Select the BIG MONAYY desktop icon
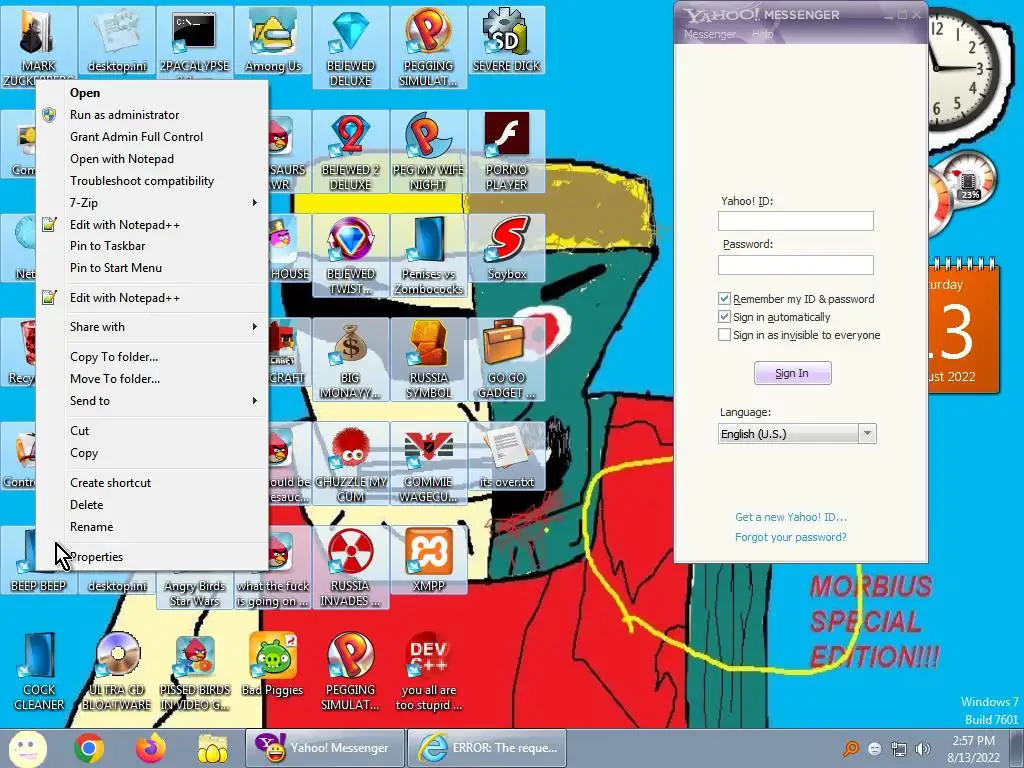This screenshot has height=768, width=1024. (x=351, y=359)
